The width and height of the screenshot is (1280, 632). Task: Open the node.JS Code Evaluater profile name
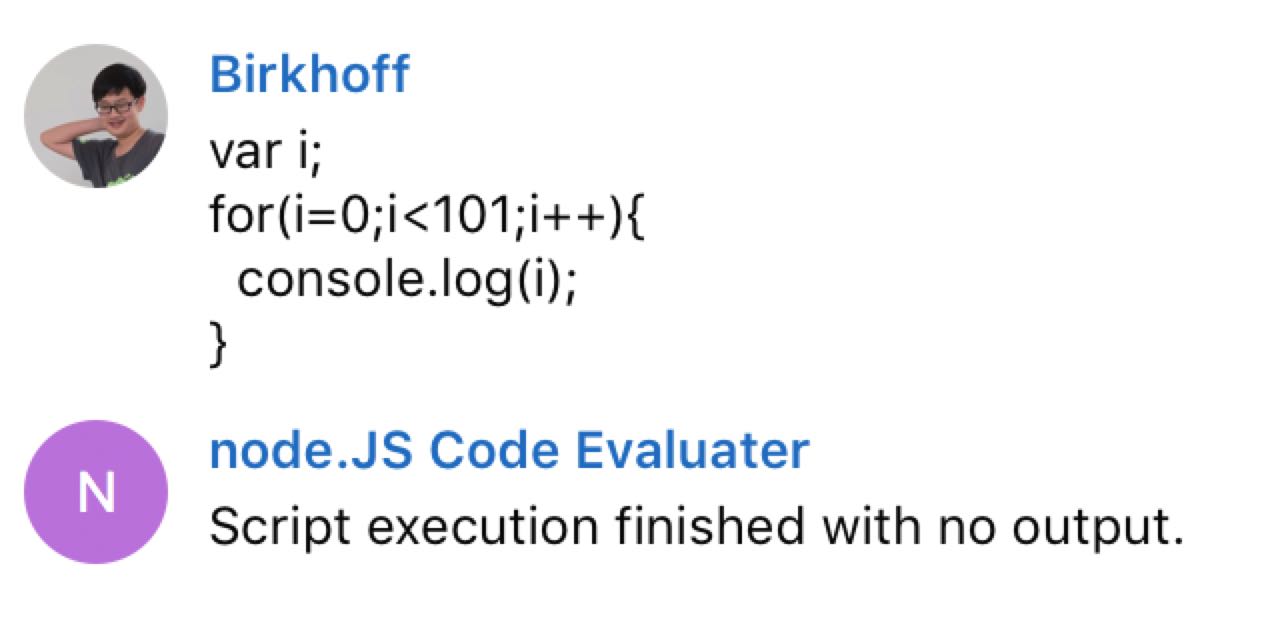508,451
